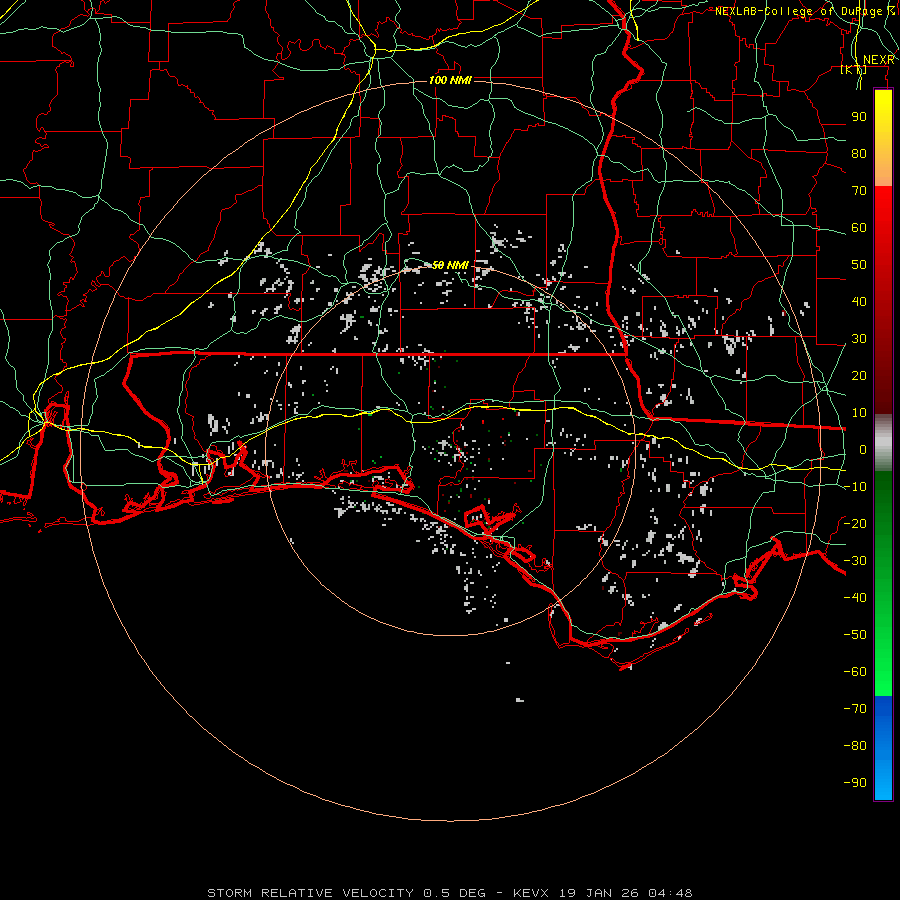This screenshot has width=900, height=900.
Task: Click the gray zero-velocity segment of color bar
Action: point(883,443)
